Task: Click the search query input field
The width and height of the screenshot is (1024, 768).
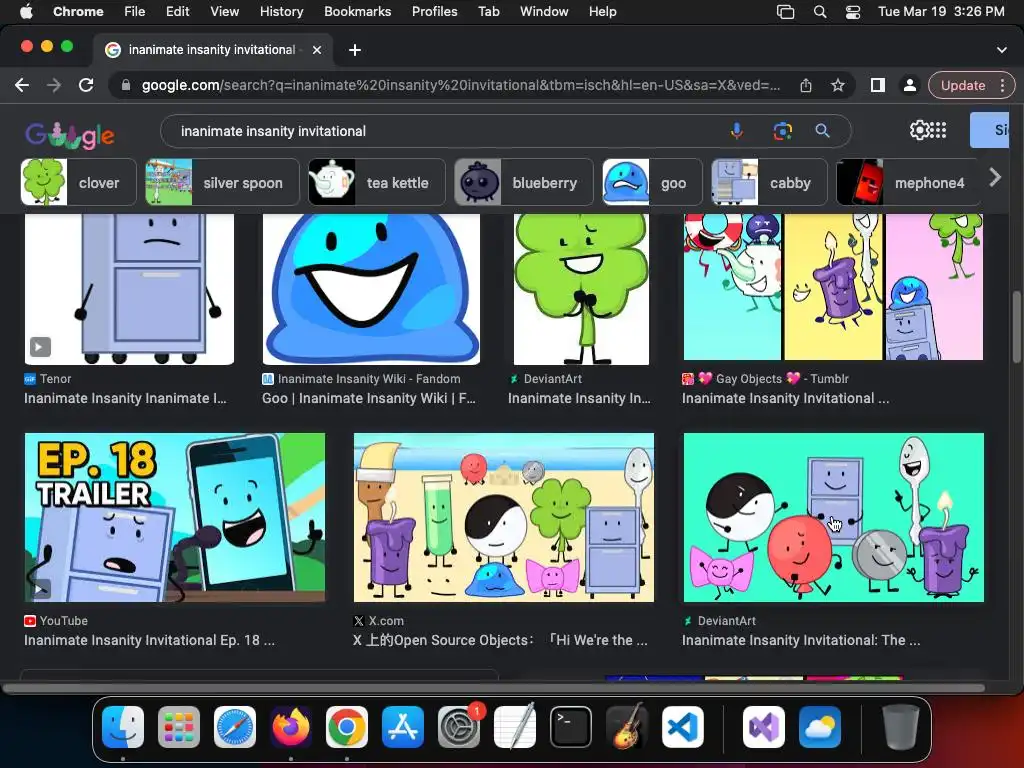Action: (x=444, y=131)
